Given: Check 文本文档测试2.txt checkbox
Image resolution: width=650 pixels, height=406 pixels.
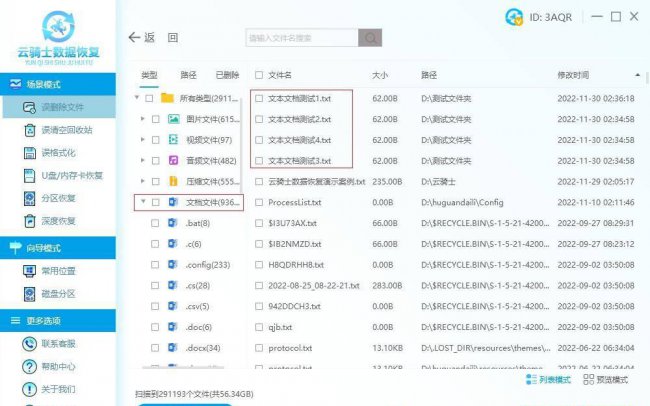Looking at the screenshot, I should pyautogui.click(x=259, y=119).
